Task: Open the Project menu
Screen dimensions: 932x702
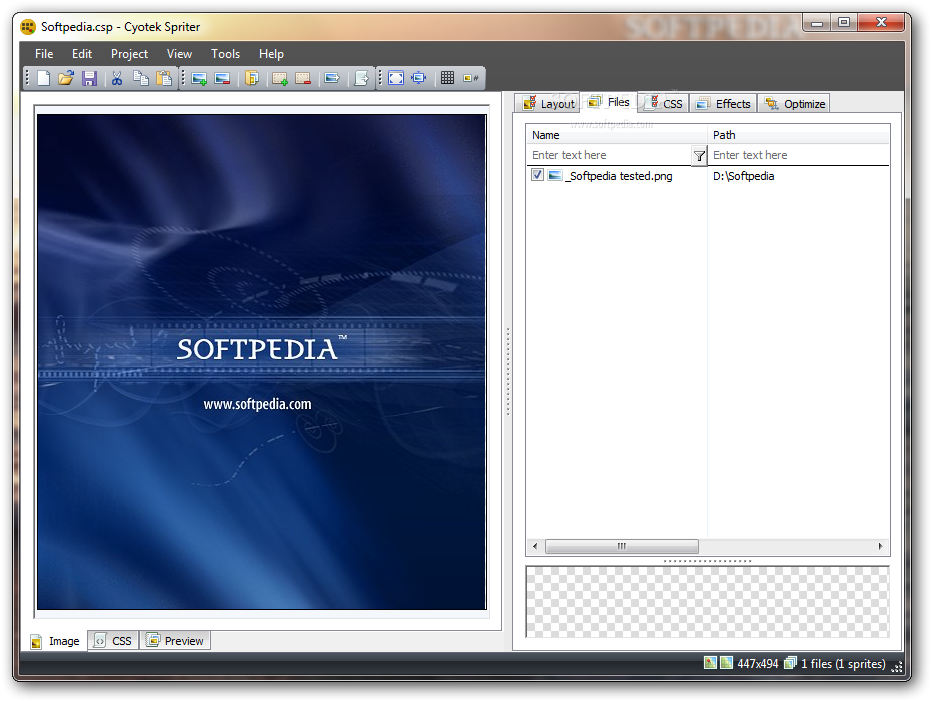Action: 129,54
